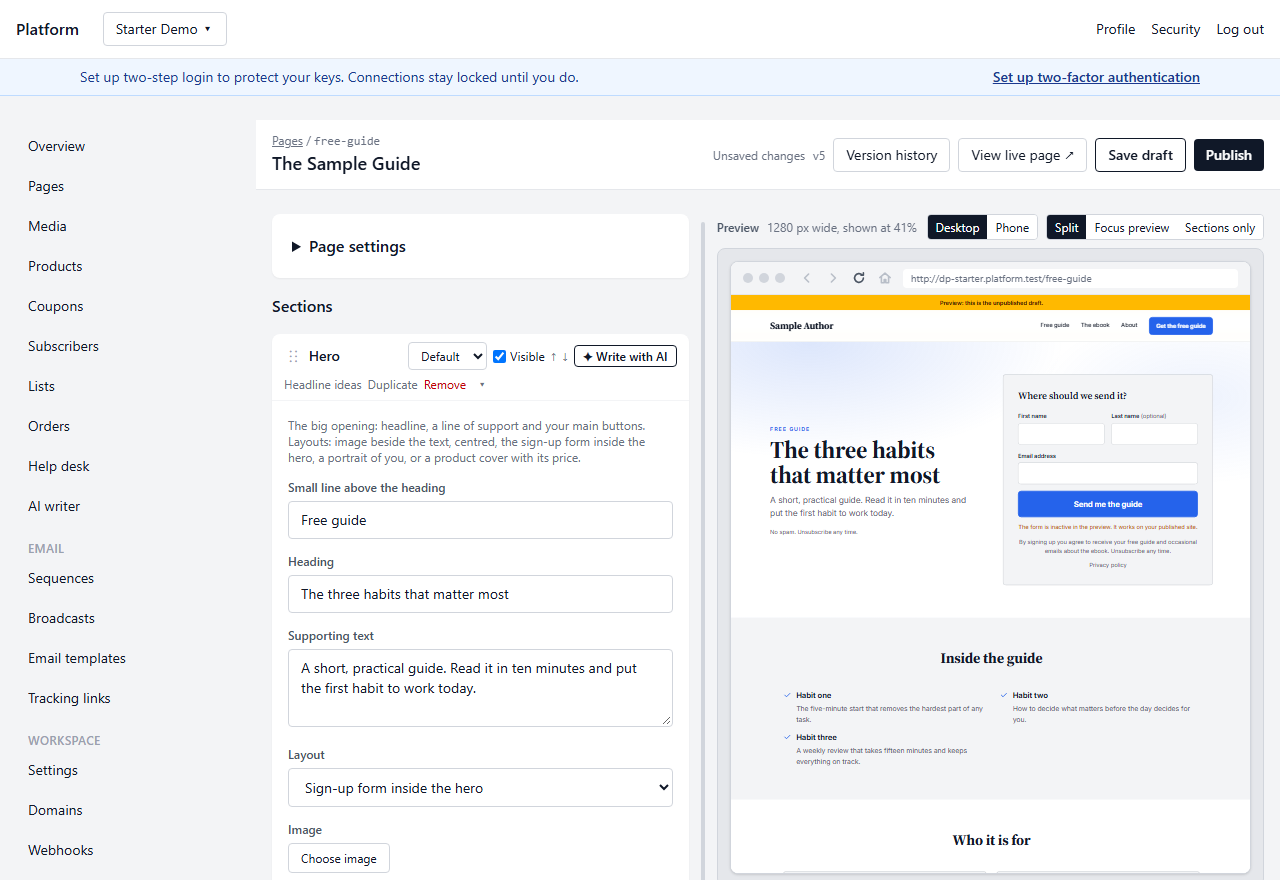This screenshot has width=1280, height=880.
Task: Select the Sections only view mode
Action: click(1220, 228)
